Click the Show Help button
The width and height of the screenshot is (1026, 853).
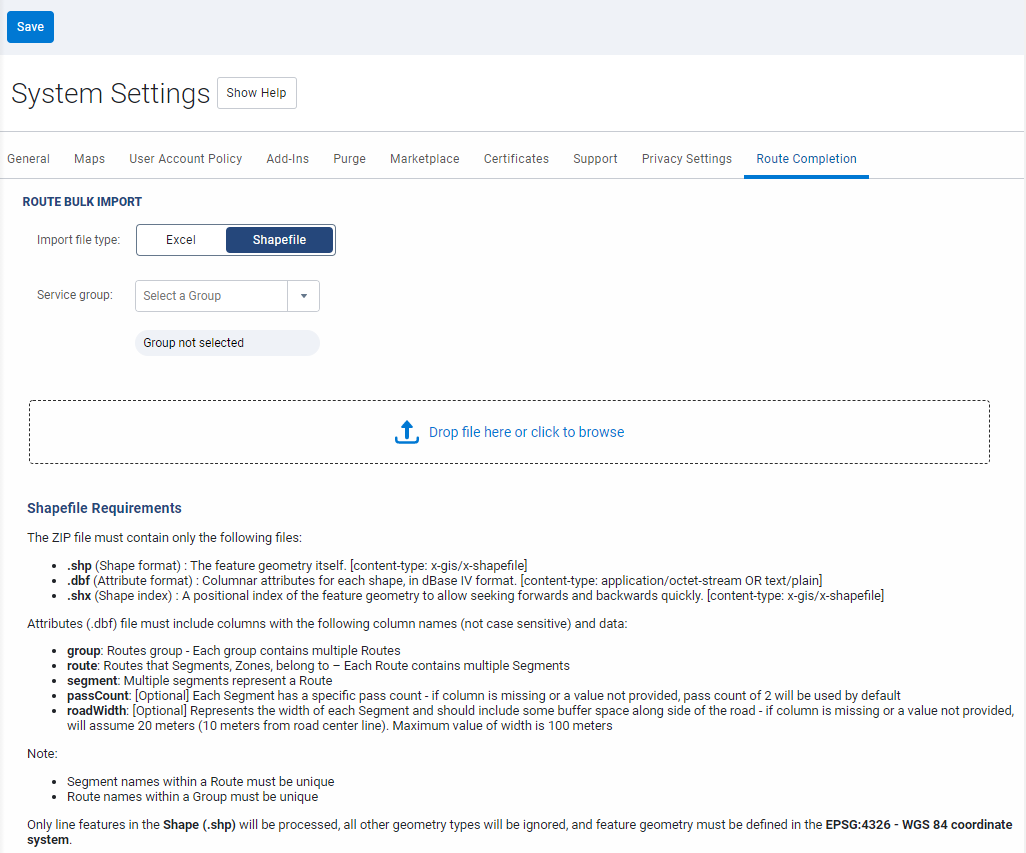[256, 93]
